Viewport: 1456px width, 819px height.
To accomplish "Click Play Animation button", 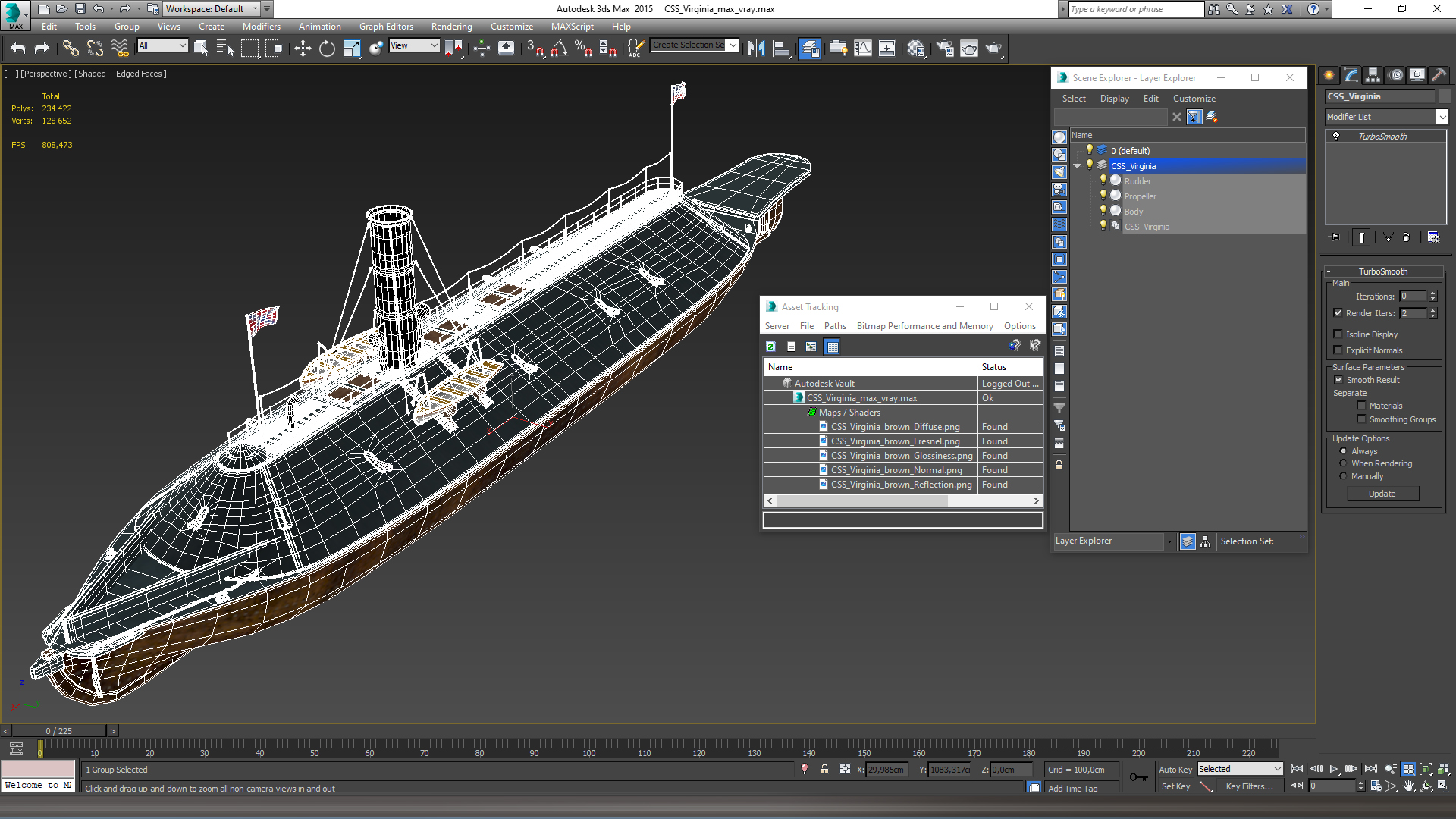I will click(x=1334, y=769).
